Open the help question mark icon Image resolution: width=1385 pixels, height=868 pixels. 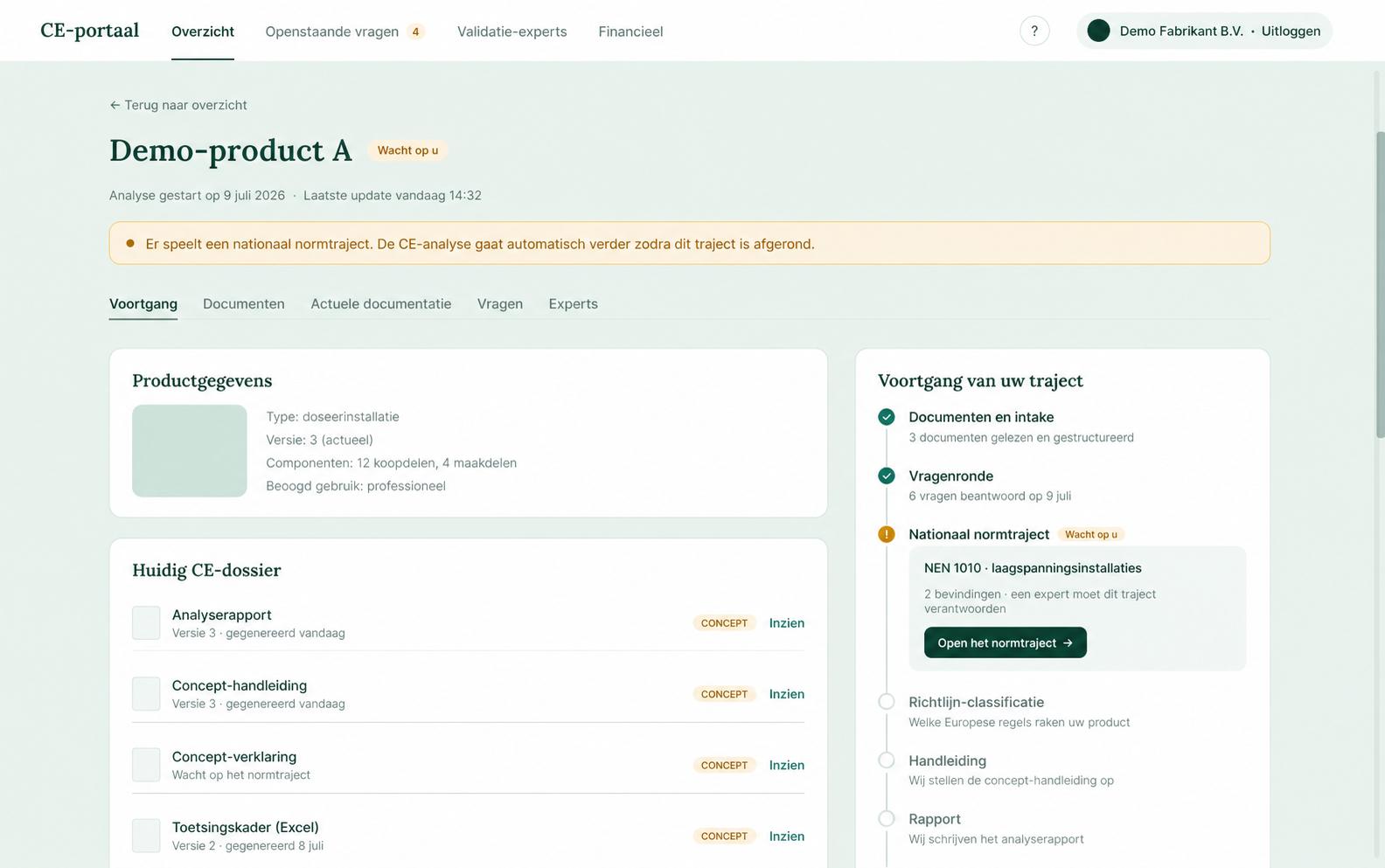pos(1034,31)
